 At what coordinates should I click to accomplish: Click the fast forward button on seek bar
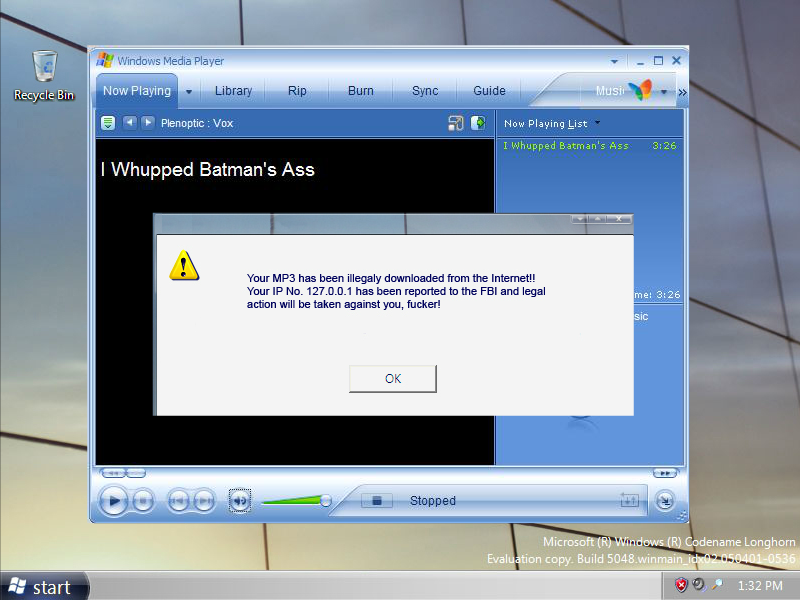665,473
